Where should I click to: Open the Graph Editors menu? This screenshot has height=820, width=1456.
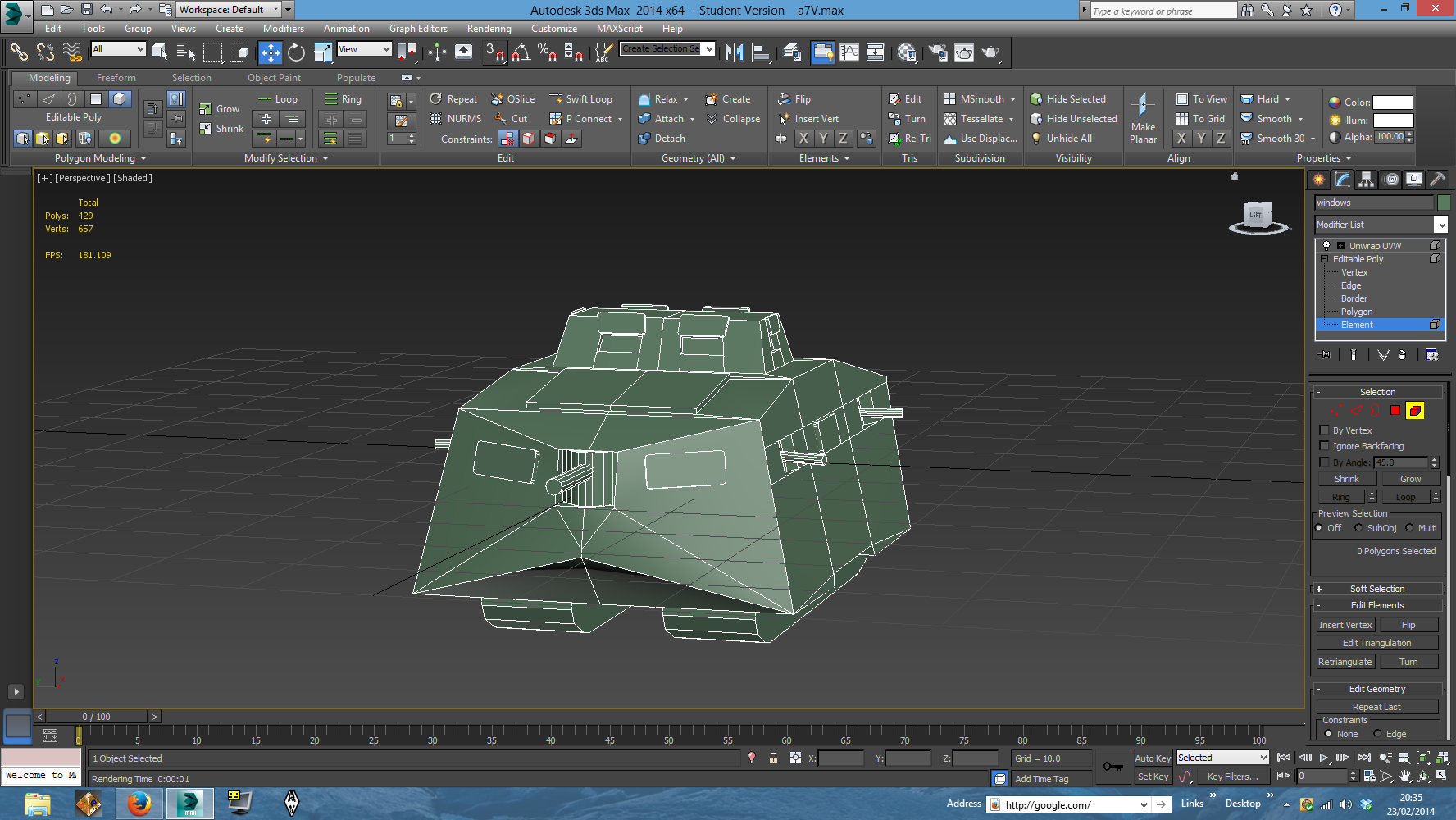click(x=418, y=29)
